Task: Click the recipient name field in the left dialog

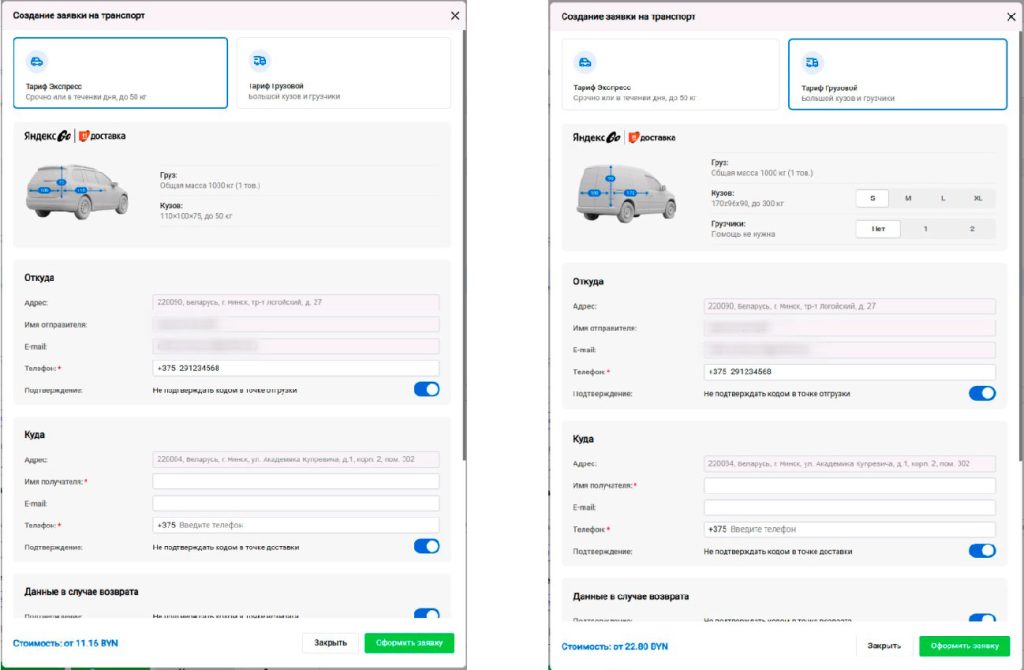Action: pyautogui.click(x=296, y=481)
